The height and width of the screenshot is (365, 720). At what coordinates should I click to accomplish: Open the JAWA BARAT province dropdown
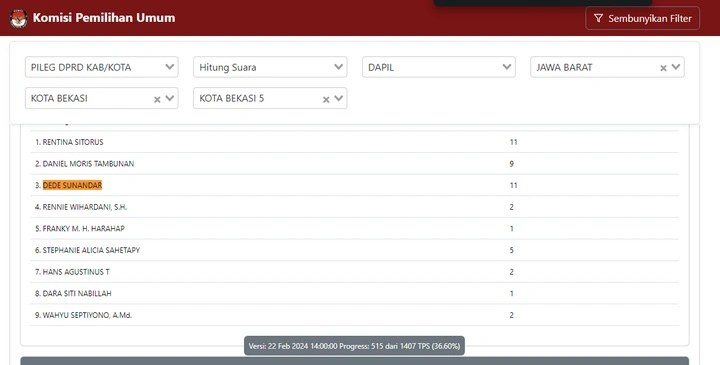click(607, 67)
